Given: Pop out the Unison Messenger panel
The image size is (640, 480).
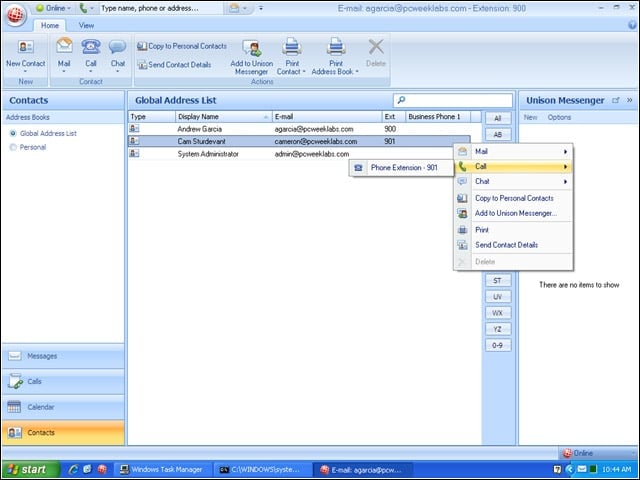Looking at the screenshot, I should point(616,100).
